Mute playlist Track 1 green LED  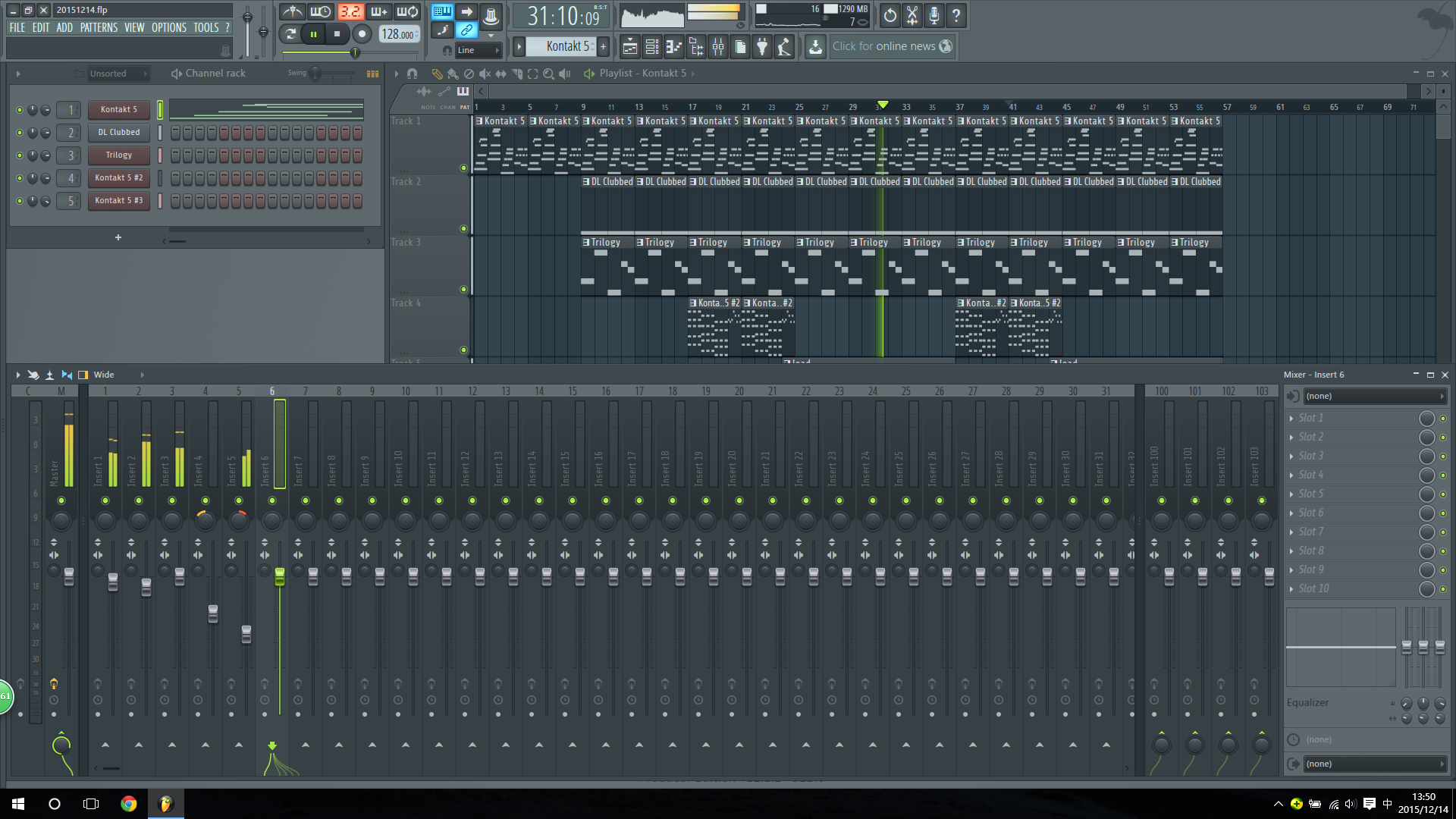(x=463, y=168)
